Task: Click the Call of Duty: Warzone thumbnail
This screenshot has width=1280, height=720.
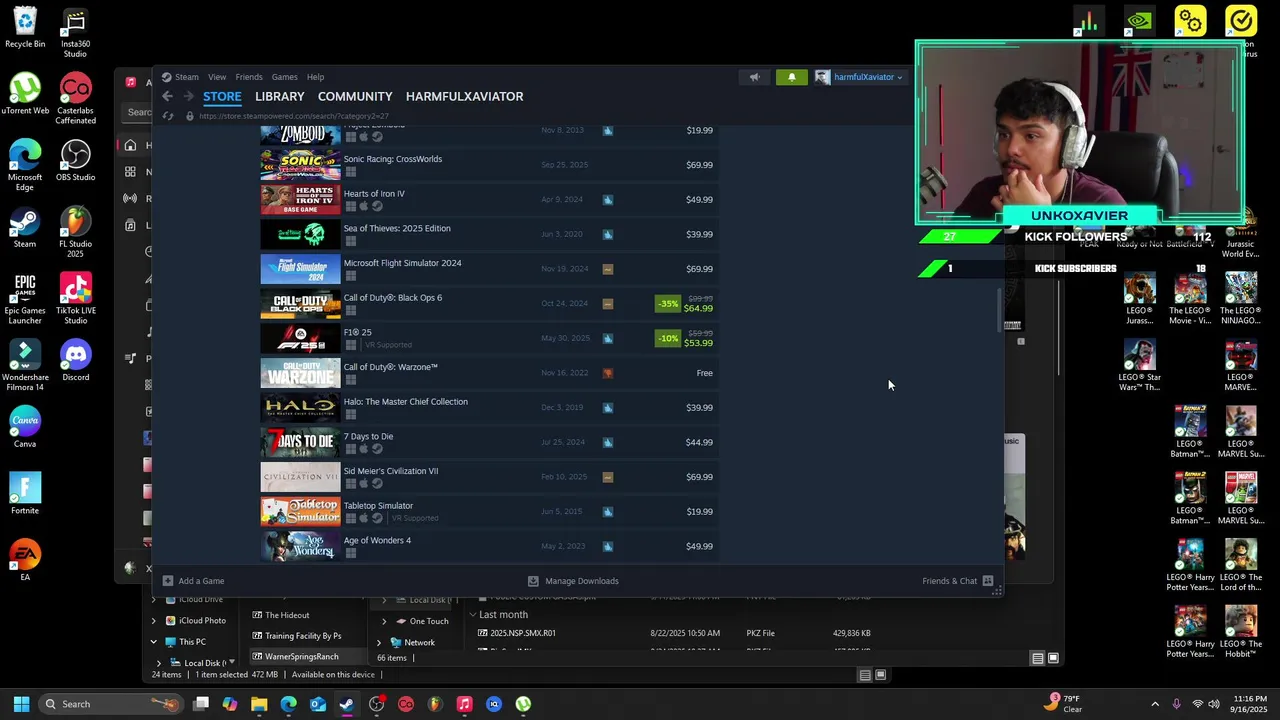Action: pyautogui.click(x=300, y=373)
